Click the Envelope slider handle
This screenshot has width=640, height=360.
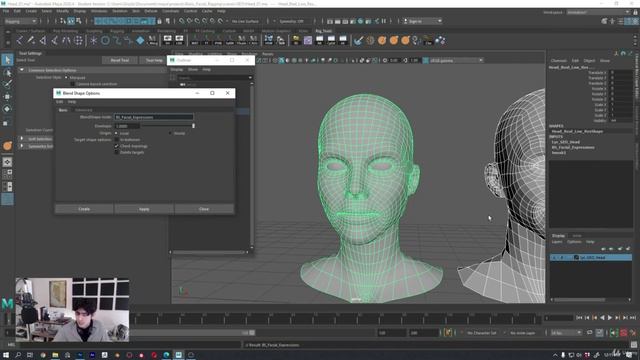193,126
